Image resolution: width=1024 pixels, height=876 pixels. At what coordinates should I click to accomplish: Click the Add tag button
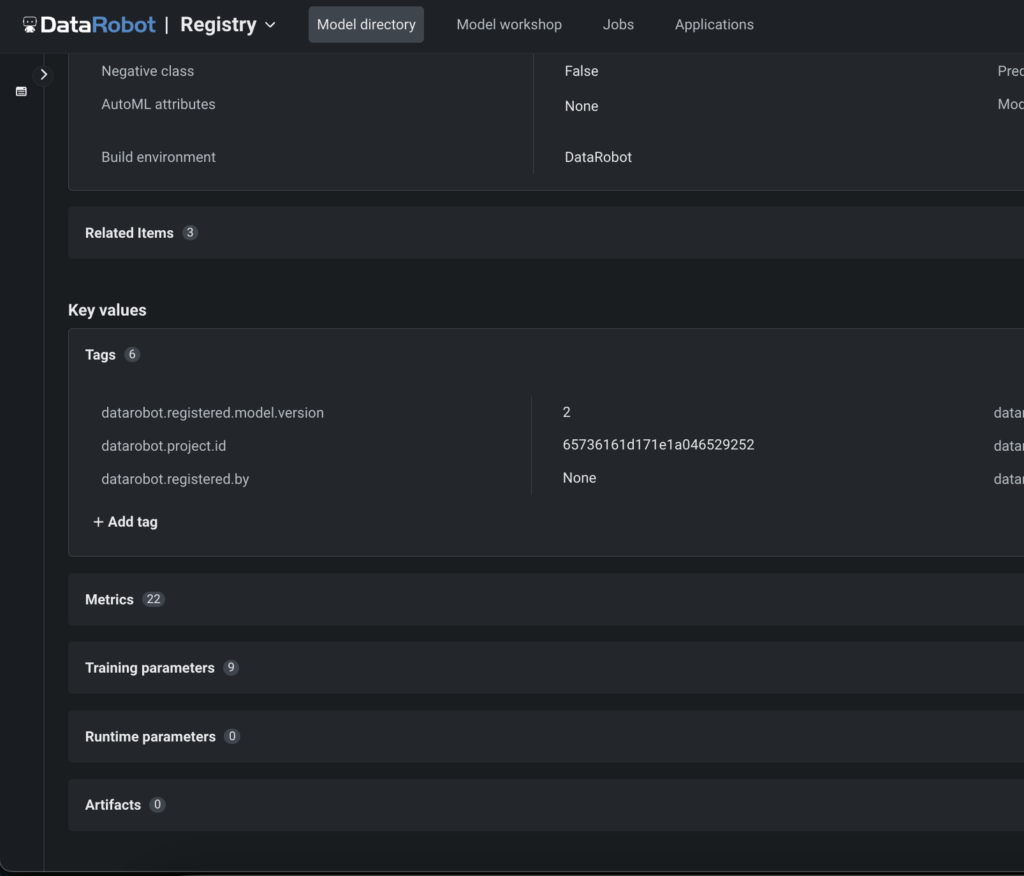pyautogui.click(x=125, y=521)
